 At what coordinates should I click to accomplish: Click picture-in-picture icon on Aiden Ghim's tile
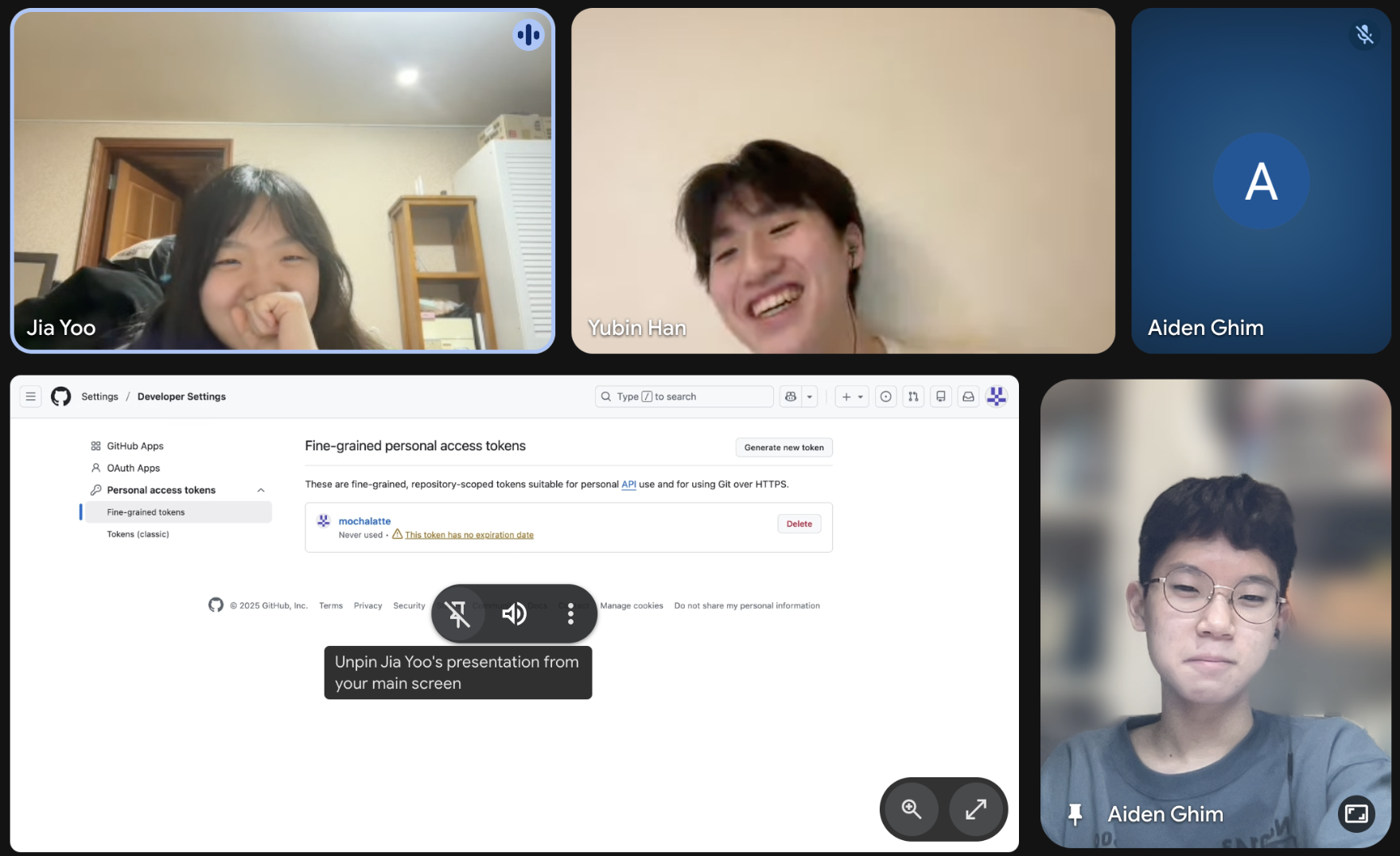pyautogui.click(x=1356, y=814)
